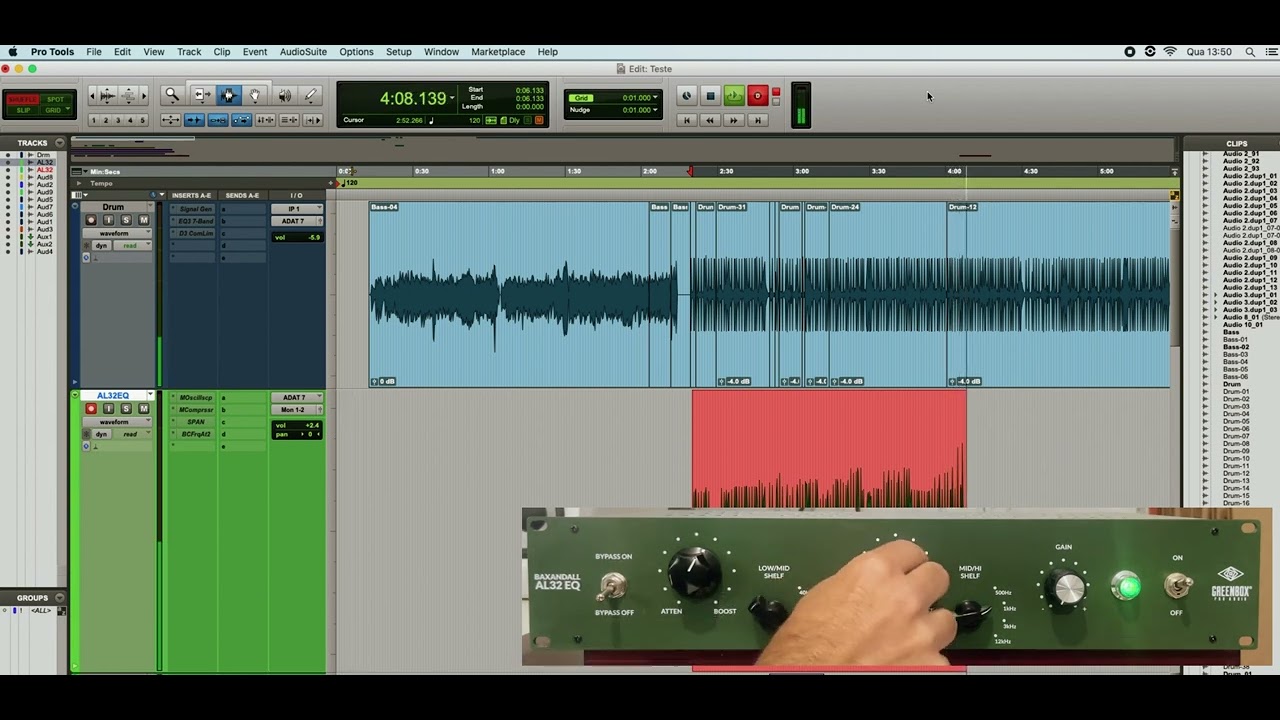The height and width of the screenshot is (720, 1280).
Task: Return to zero in the transport
Action: click(687, 120)
